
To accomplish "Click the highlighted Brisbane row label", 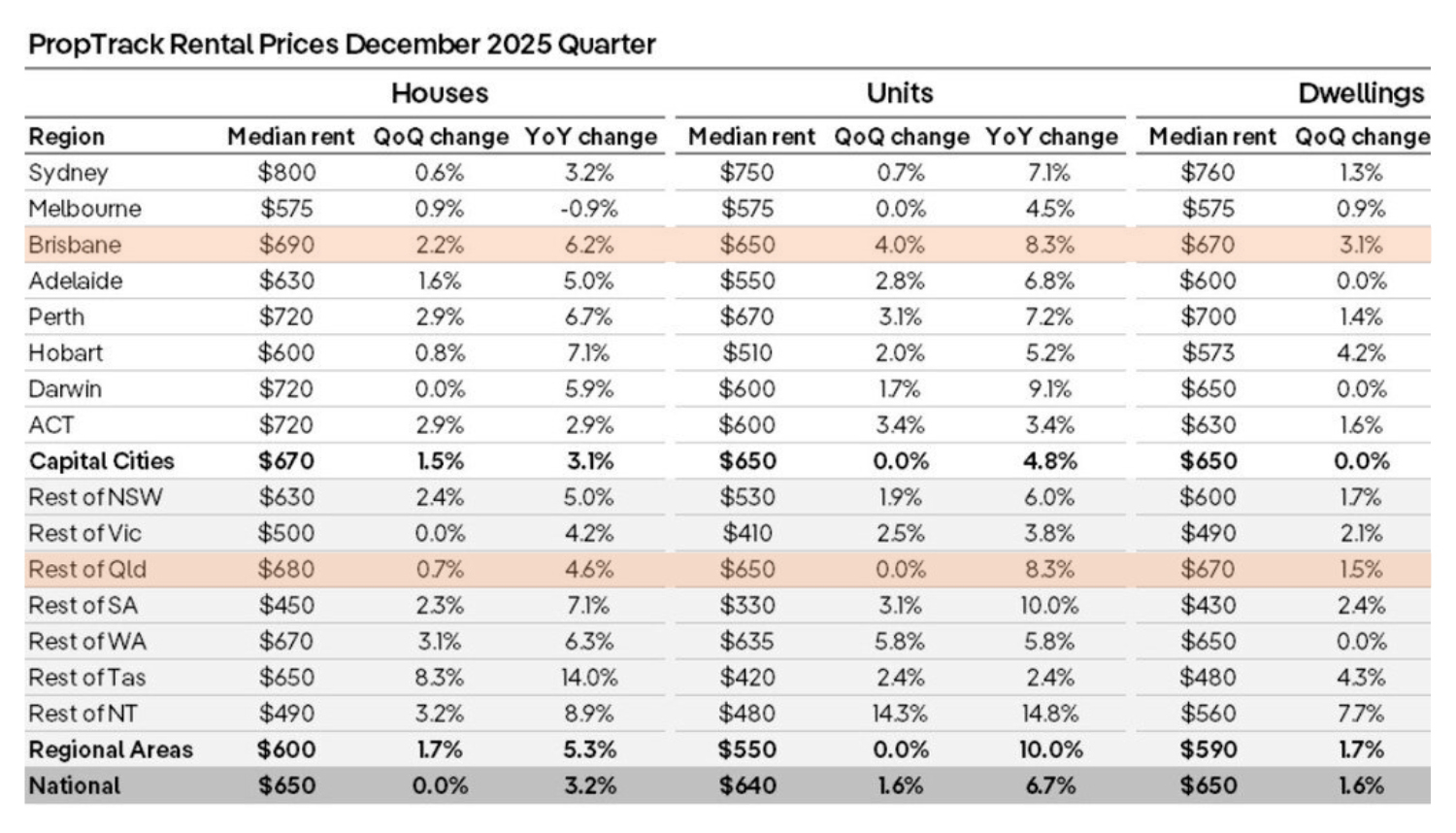I will [75, 245].
